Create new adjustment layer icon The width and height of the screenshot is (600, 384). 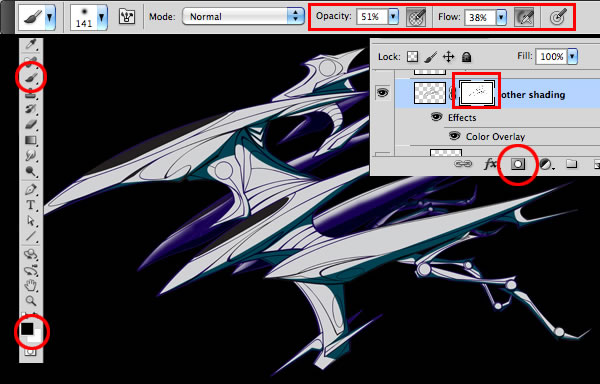[x=546, y=164]
